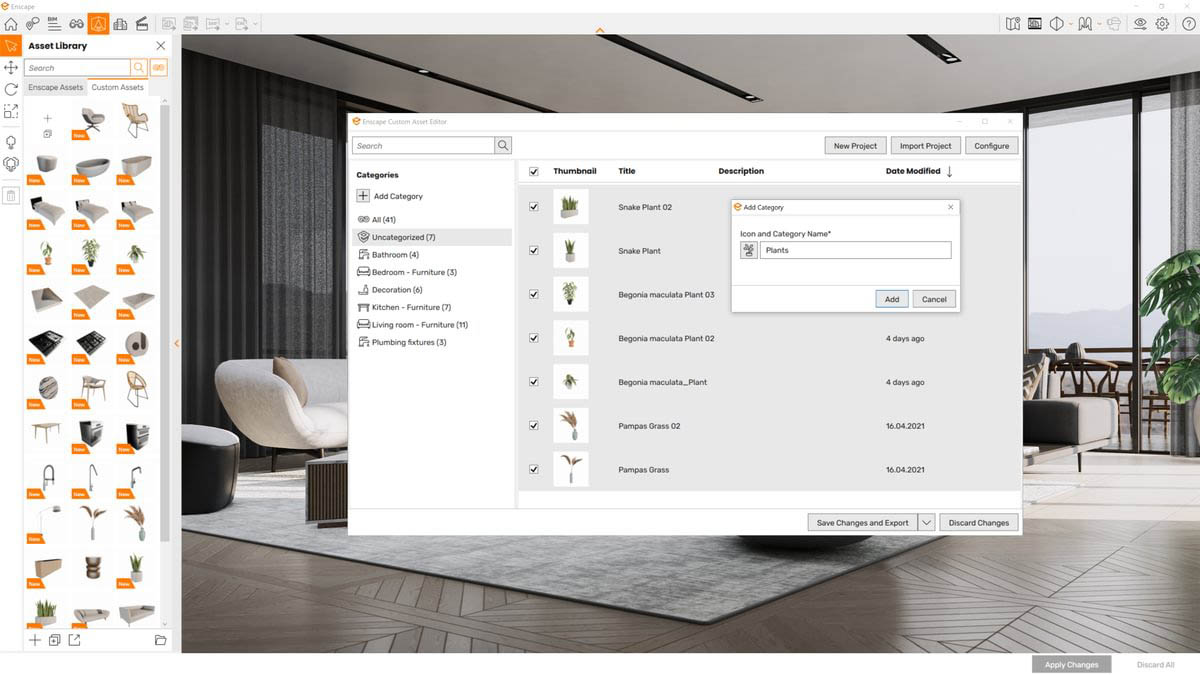Click the Date Modified sort arrow
The width and height of the screenshot is (1200, 675).
pos(948,171)
